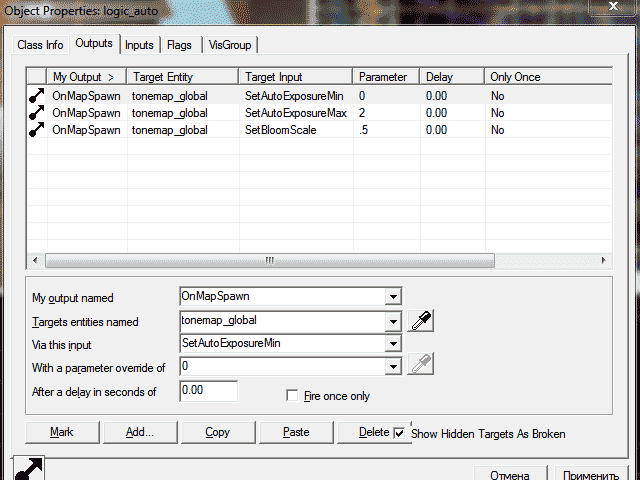Sort by the Target Entity column header
Screen dimensions: 640x480
click(182, 77)
